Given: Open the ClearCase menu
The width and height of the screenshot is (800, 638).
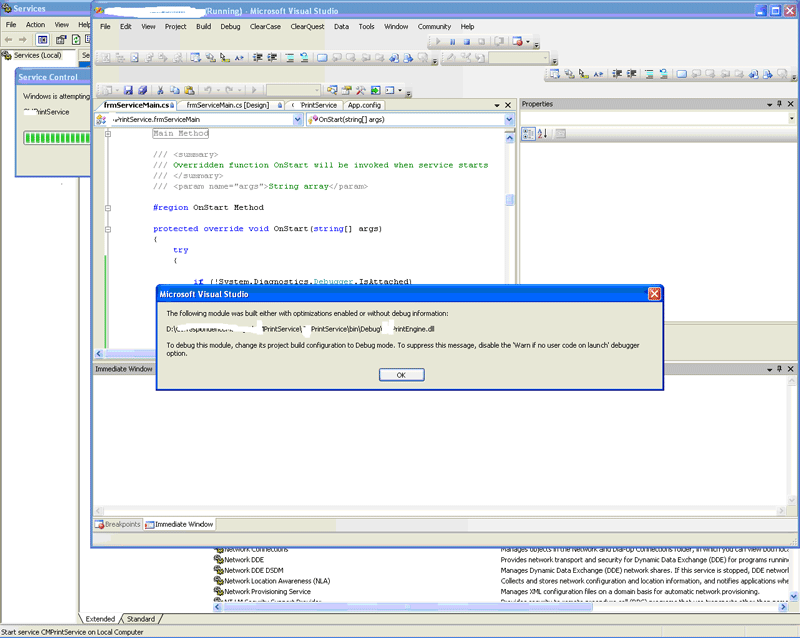Looking at the screenshot, I should 264,26.
